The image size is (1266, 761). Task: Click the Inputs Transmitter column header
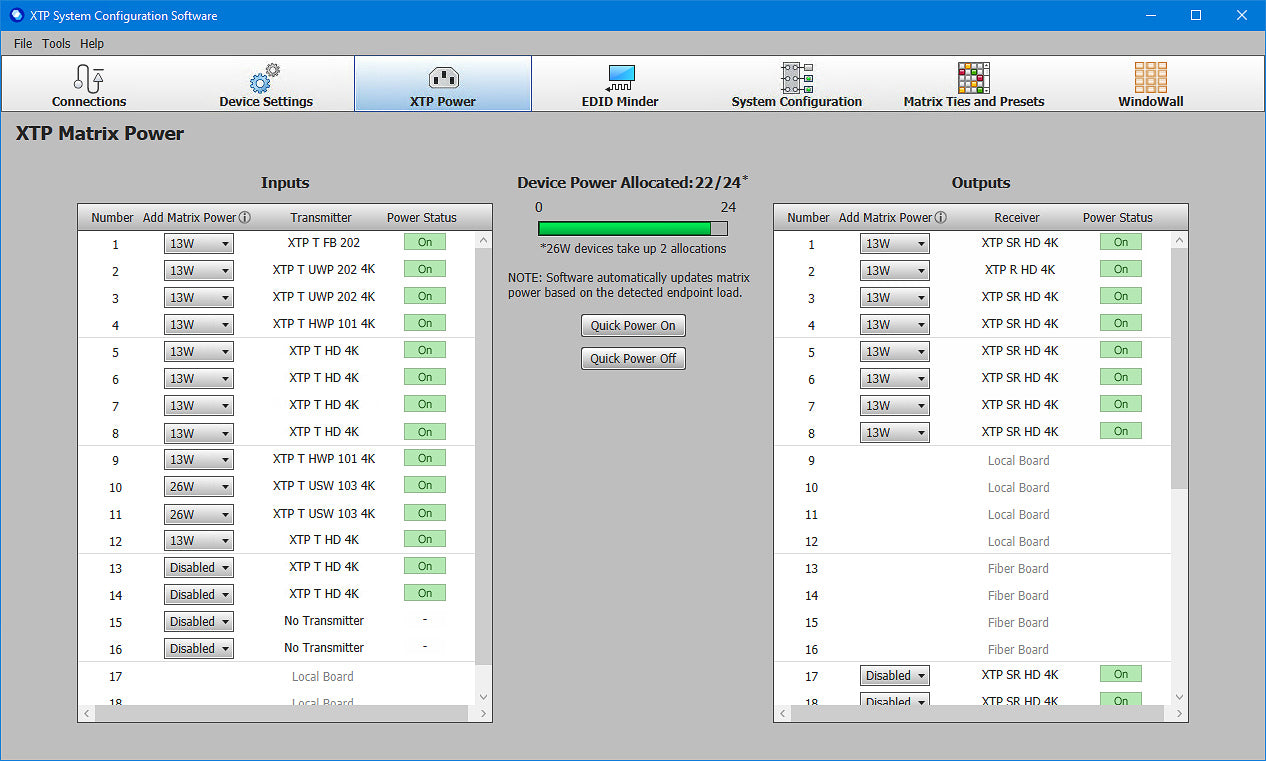[321, 217]
